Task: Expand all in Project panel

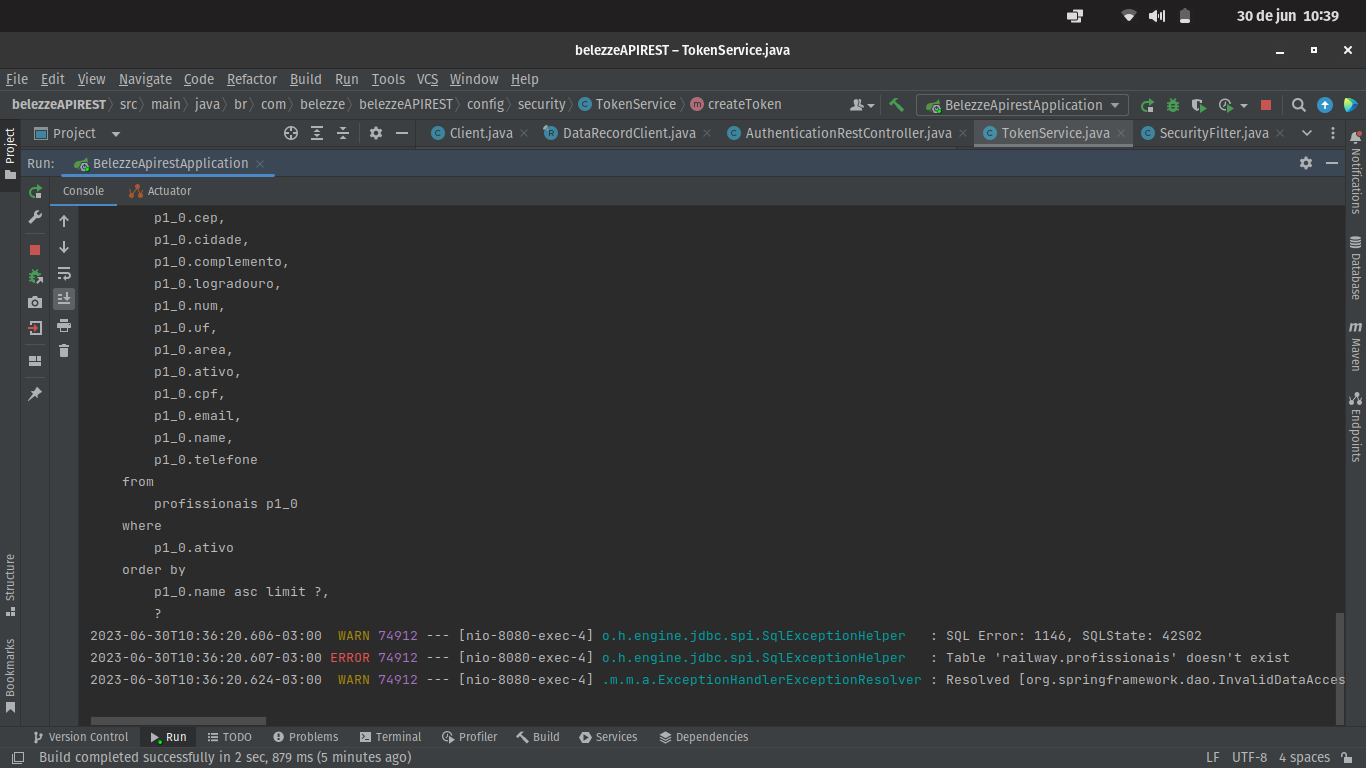Action: [x=317, y=133]
